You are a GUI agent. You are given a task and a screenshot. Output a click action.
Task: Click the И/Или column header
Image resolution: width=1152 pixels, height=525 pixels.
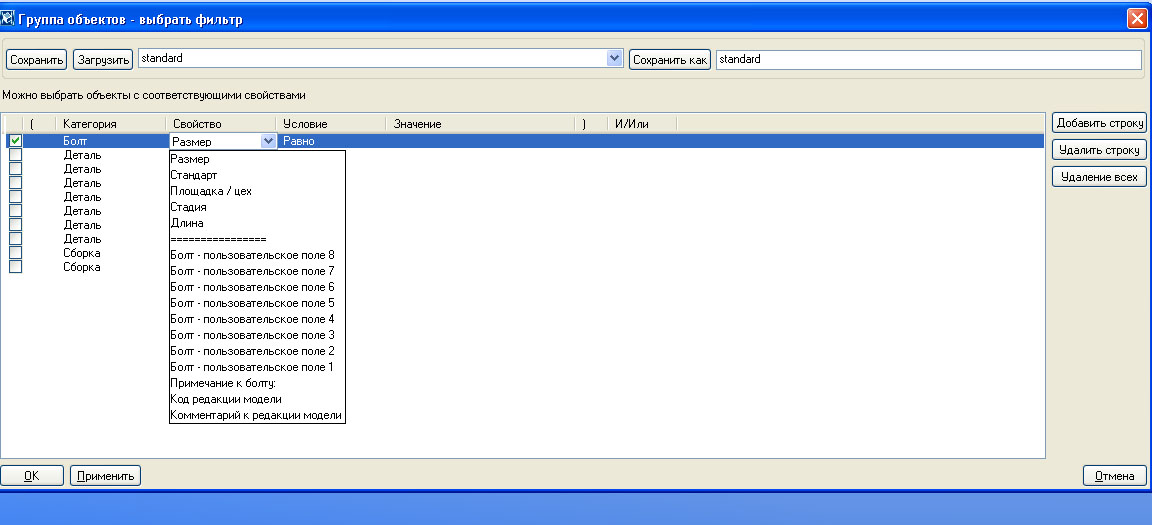pos(642,124)
